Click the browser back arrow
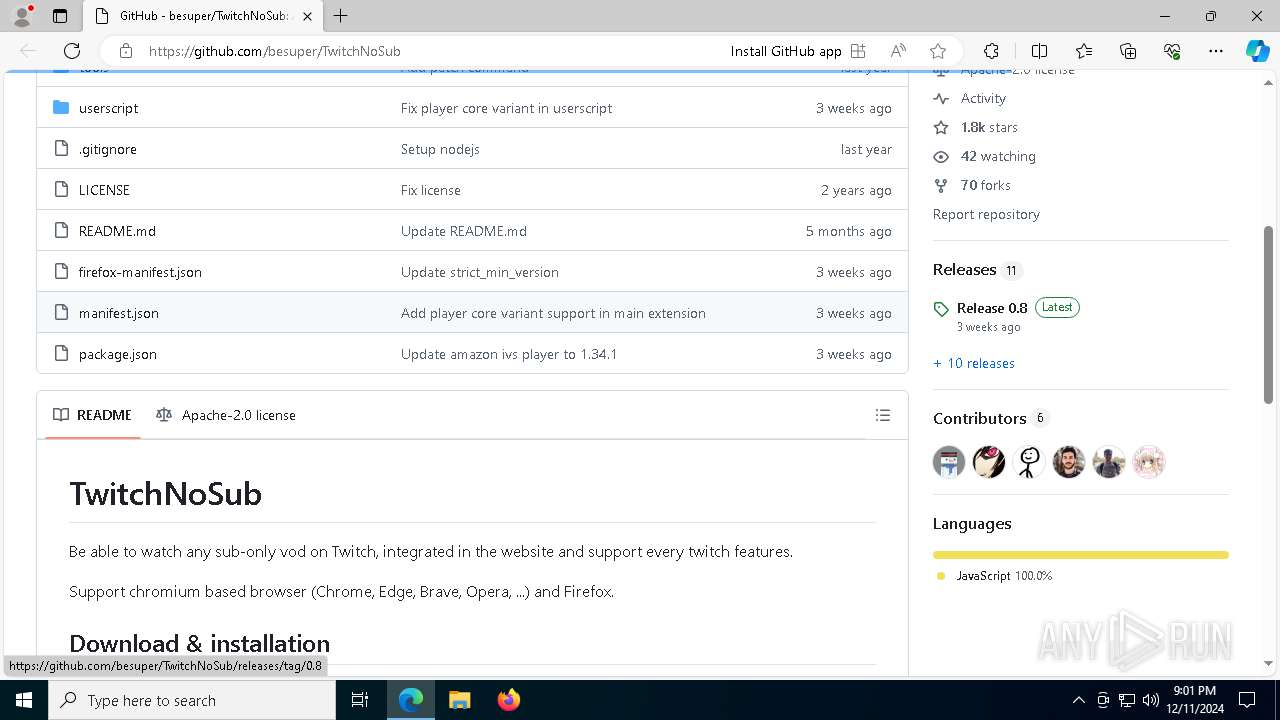 tap(28, 51)
